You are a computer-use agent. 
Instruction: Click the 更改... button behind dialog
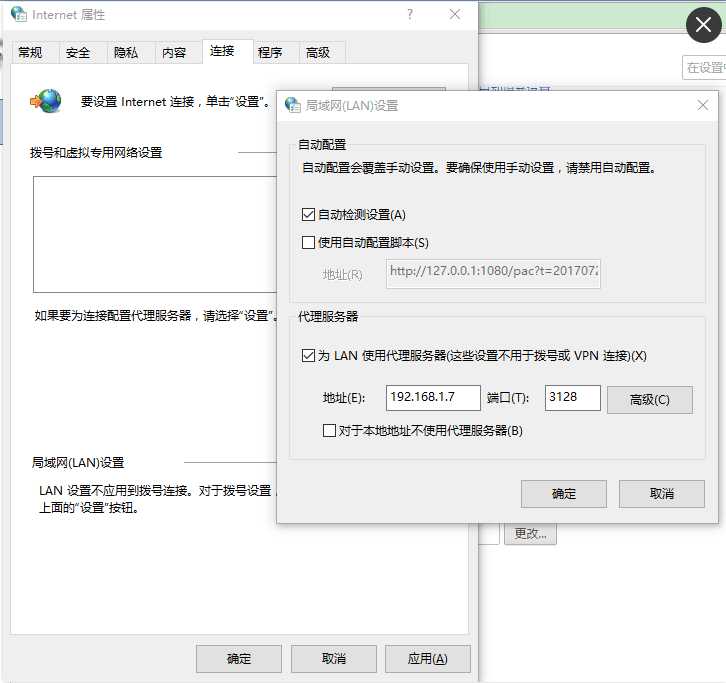(x=531, y=534)
